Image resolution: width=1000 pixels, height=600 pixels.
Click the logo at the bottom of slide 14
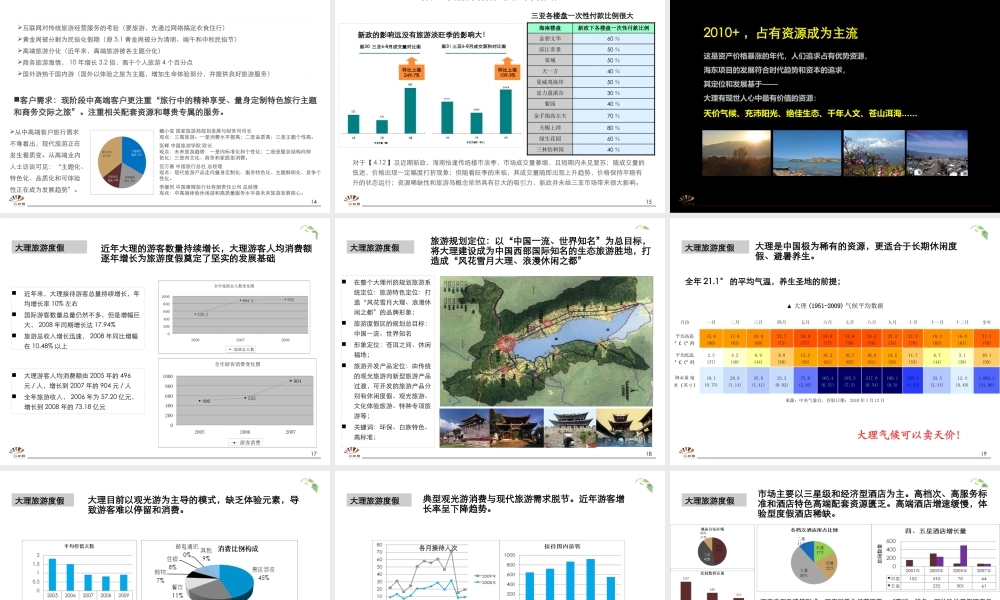pyautogui.click(x=17, y=200)
